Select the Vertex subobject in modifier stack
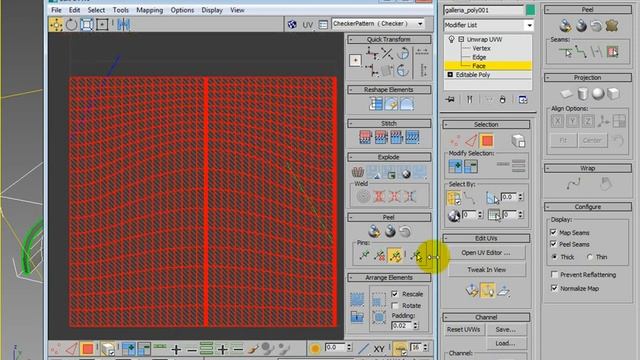This screenshot has width=640, height=360. tap(481, 48)
